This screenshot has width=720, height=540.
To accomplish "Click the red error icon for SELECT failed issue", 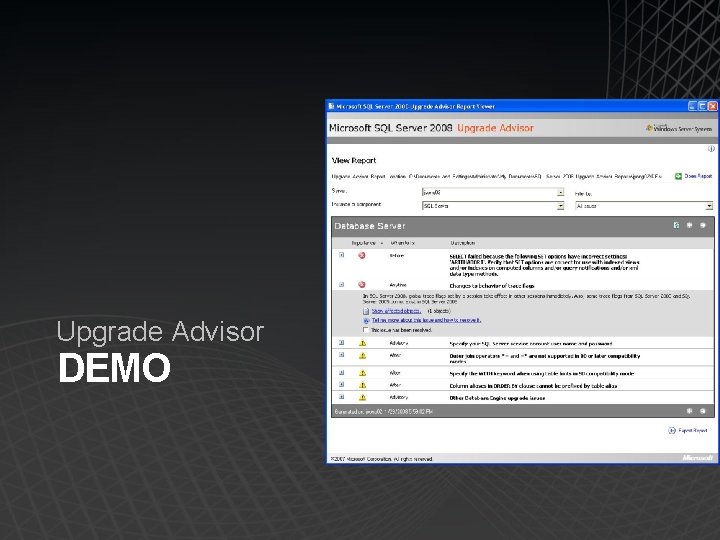I will click(362, 255).
